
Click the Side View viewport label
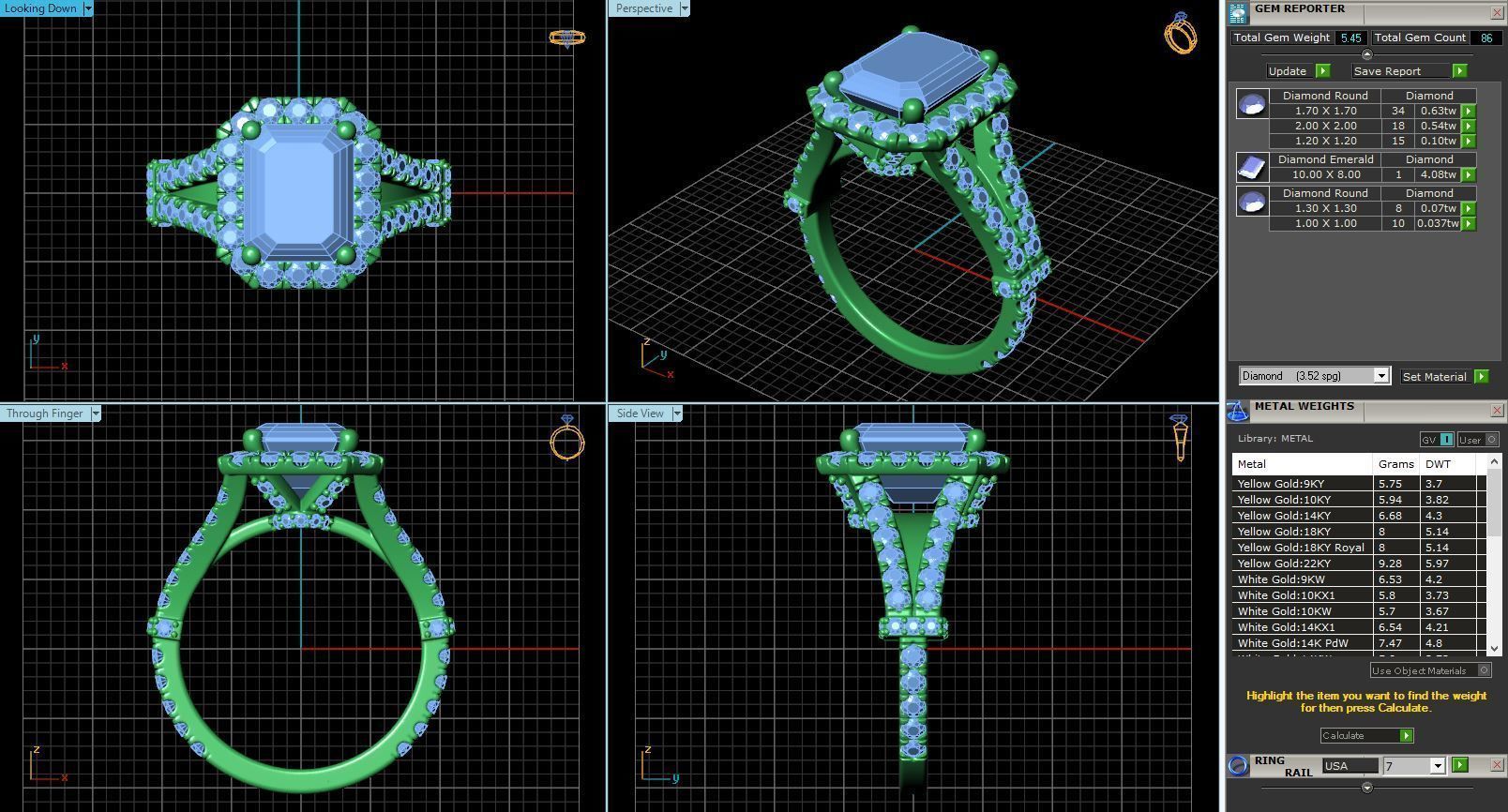coord(641,414)
